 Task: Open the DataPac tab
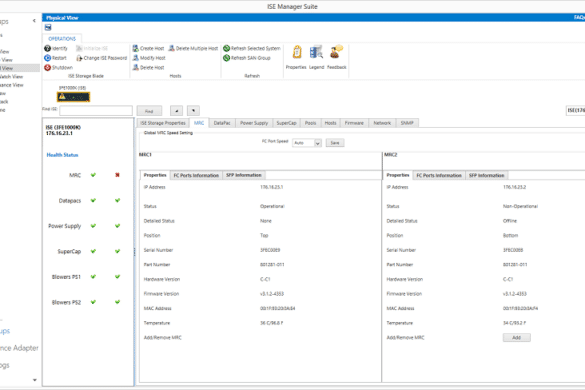click(222, 123)
